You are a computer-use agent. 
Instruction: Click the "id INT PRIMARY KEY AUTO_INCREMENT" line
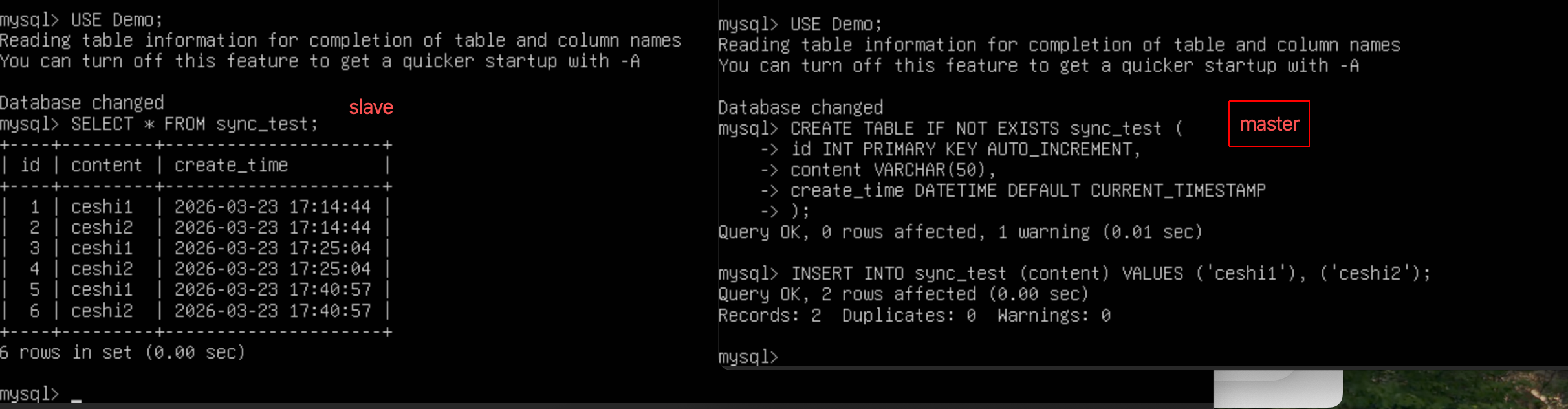[x=965, y=149]
